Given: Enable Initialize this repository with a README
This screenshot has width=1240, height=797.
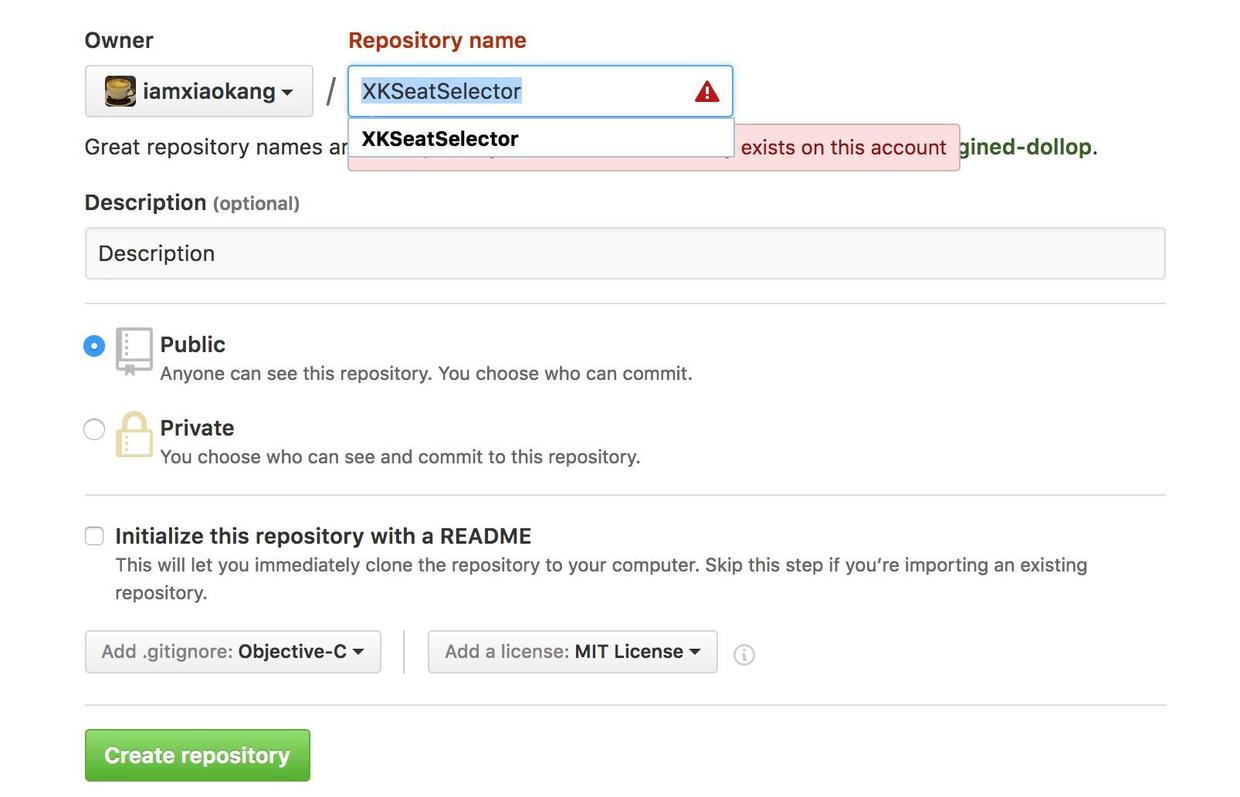Looking at the screenshot, I should 94,536.
